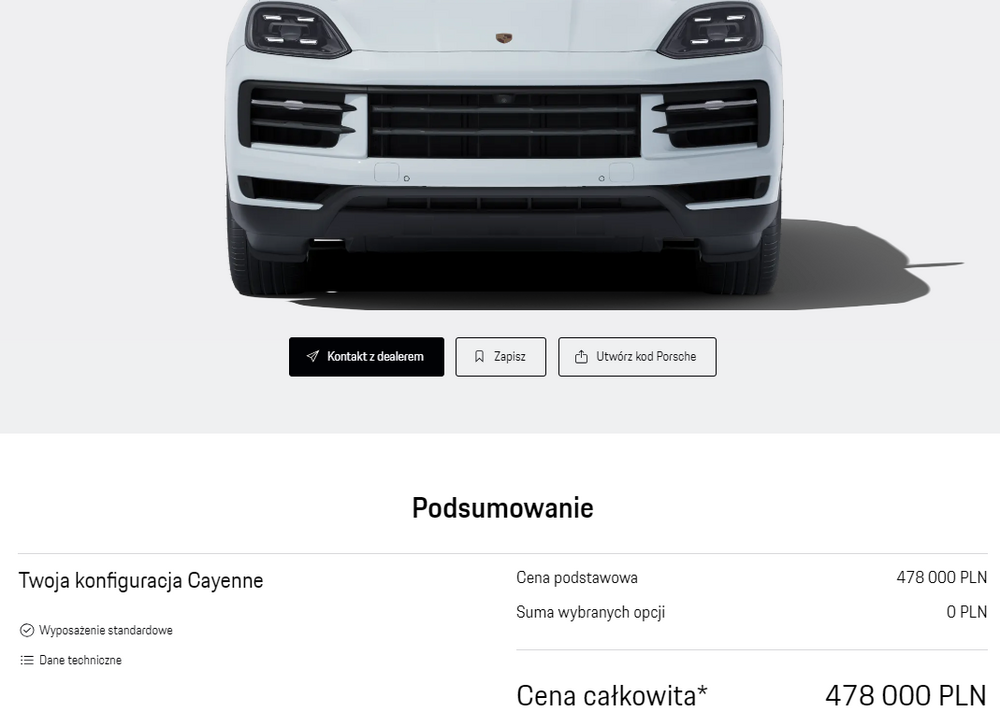Image resolution: width=1000 pixels, height=726 pixels.
Task: Click the list icon beside Dane techniczne
Action: (27, 660)
